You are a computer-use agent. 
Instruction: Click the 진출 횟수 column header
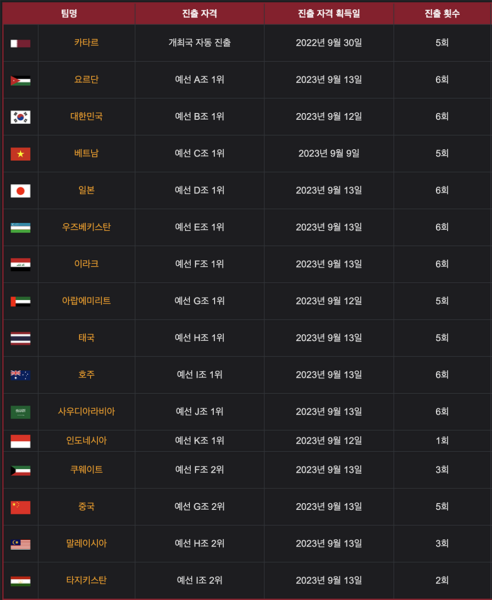pos(442,13)
